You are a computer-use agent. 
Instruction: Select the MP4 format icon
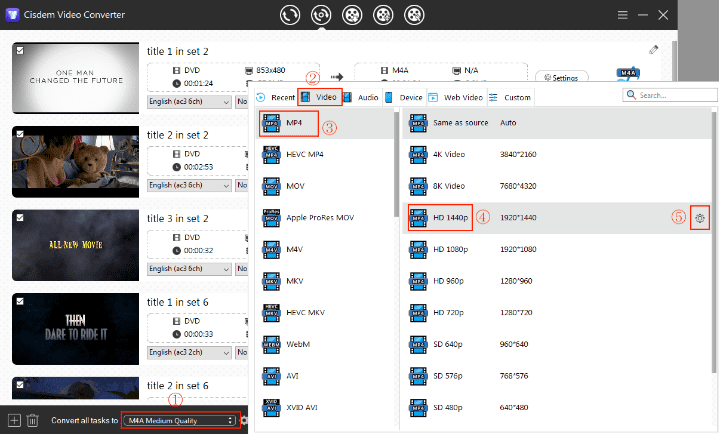tap(271, 123)
